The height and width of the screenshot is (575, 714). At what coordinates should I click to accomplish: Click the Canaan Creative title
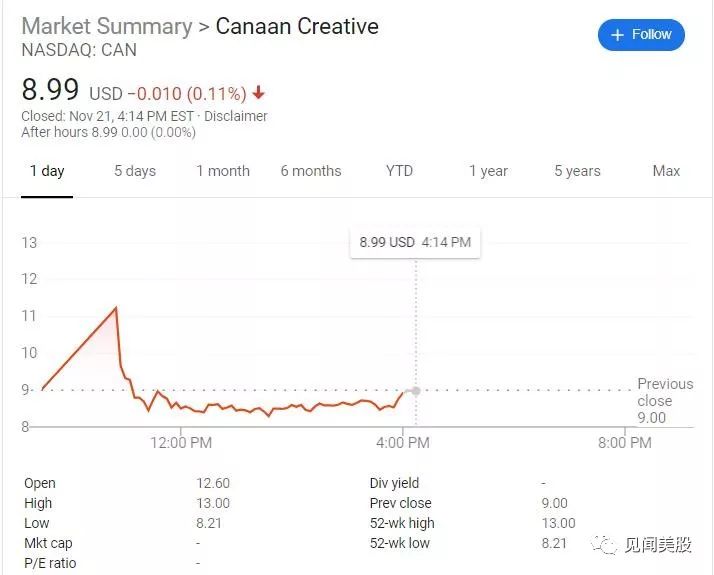(297, 26)
